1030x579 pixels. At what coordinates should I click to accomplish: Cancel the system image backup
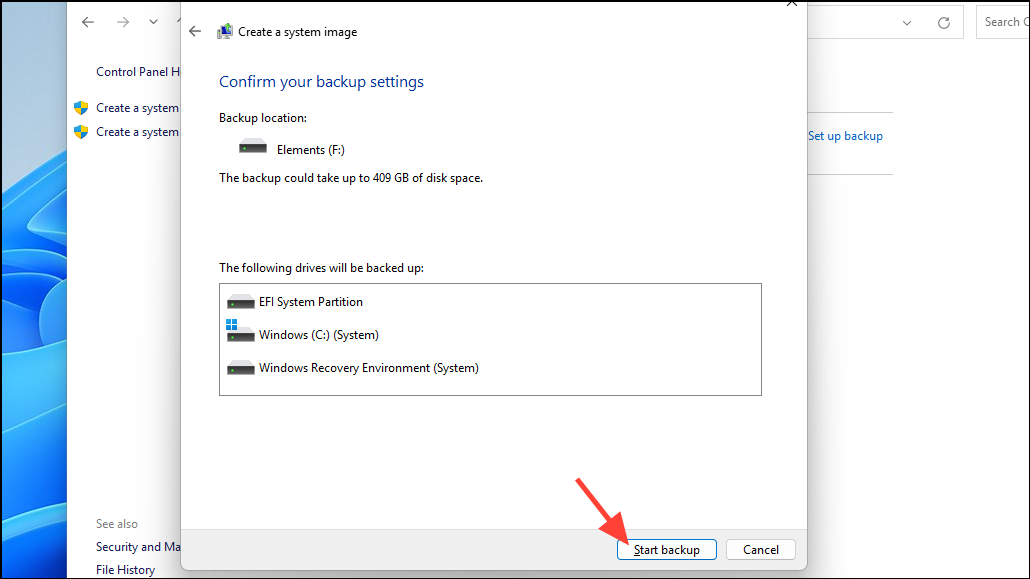coord(760,549)
